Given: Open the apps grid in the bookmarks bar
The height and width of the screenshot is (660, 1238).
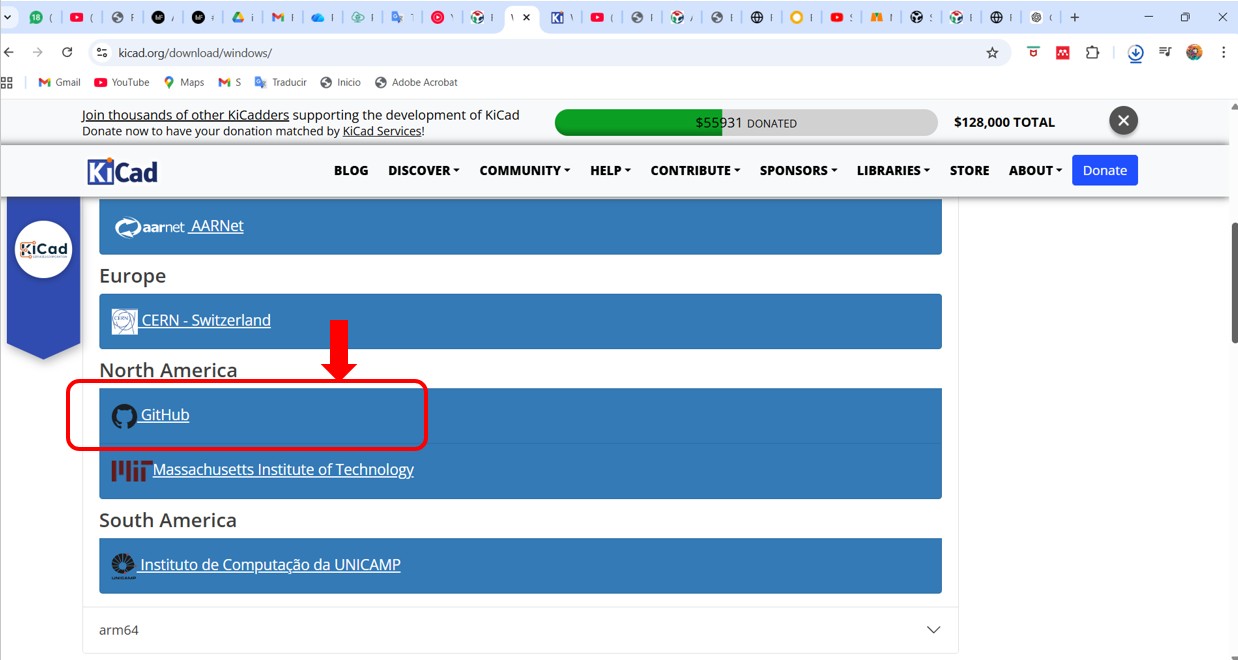Looking at the screenshot, I should coord(7,82).
